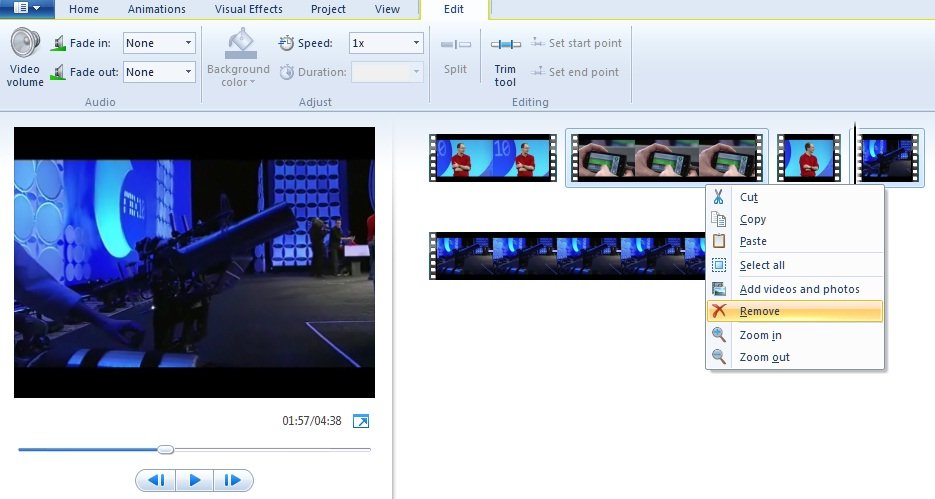Click the Select all icon in context menu
Screen dimensions: 935x499
coord(719,265)
